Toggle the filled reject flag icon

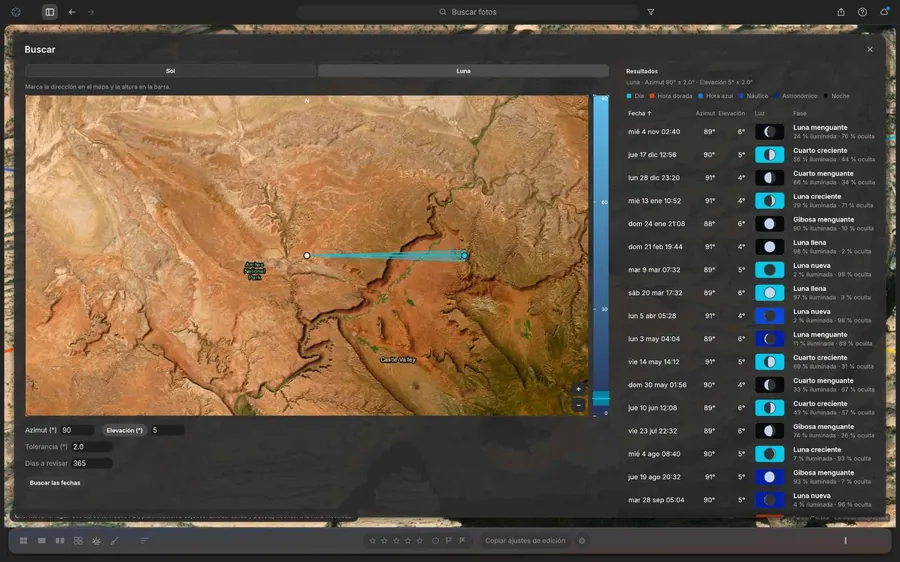tap(462, 541)
